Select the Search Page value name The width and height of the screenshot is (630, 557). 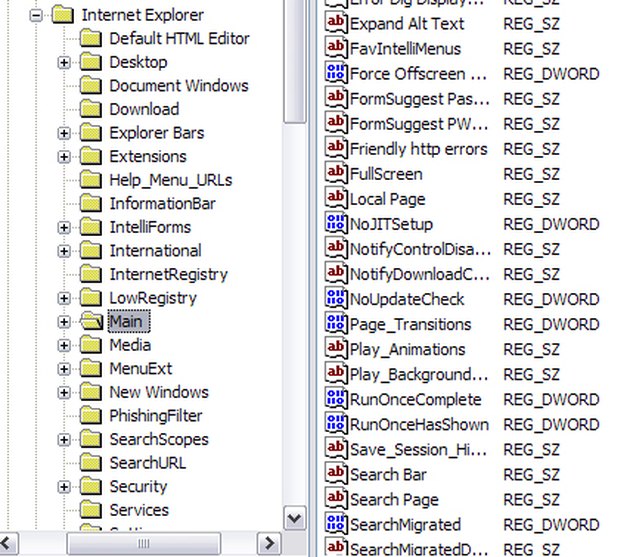click(394, 500)
